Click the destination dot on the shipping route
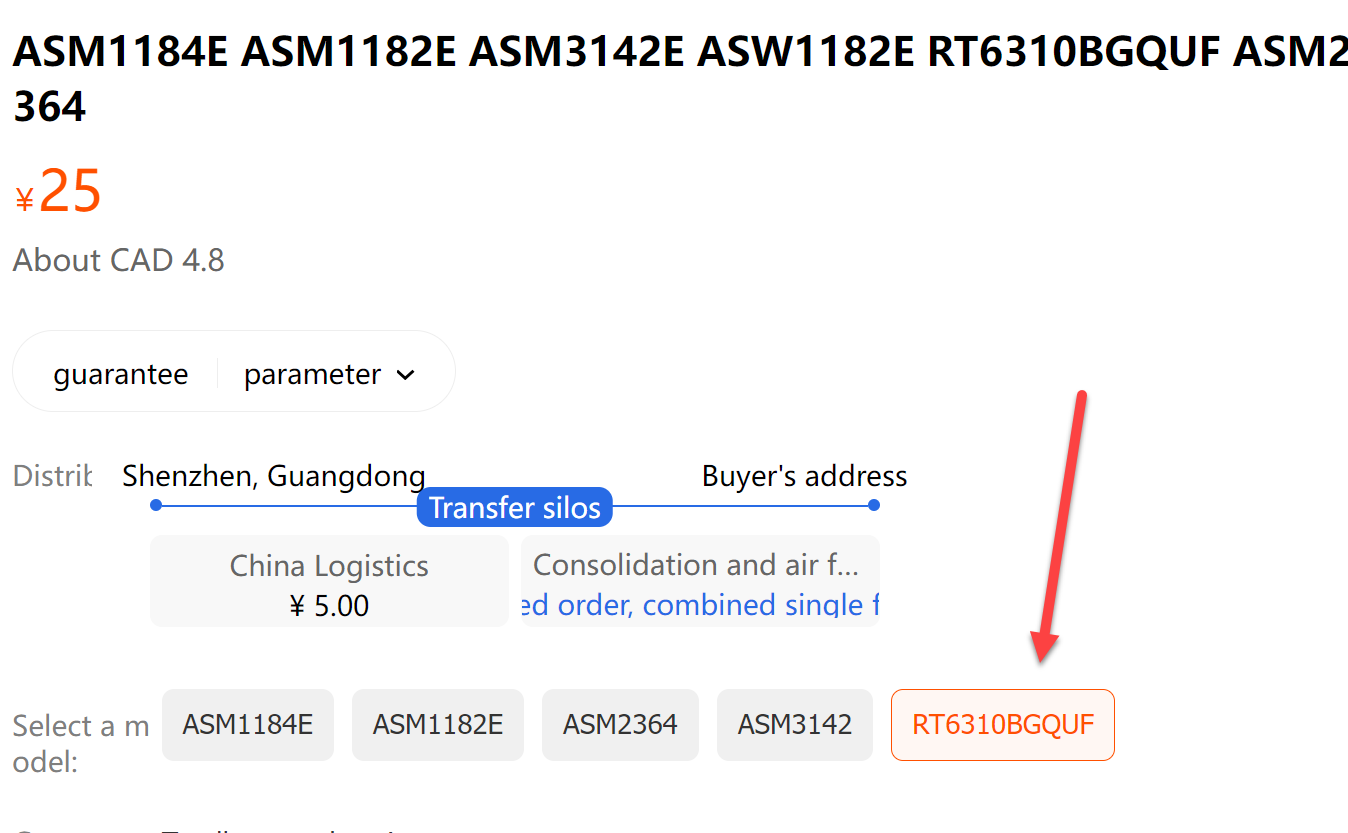 pos(874,505)
